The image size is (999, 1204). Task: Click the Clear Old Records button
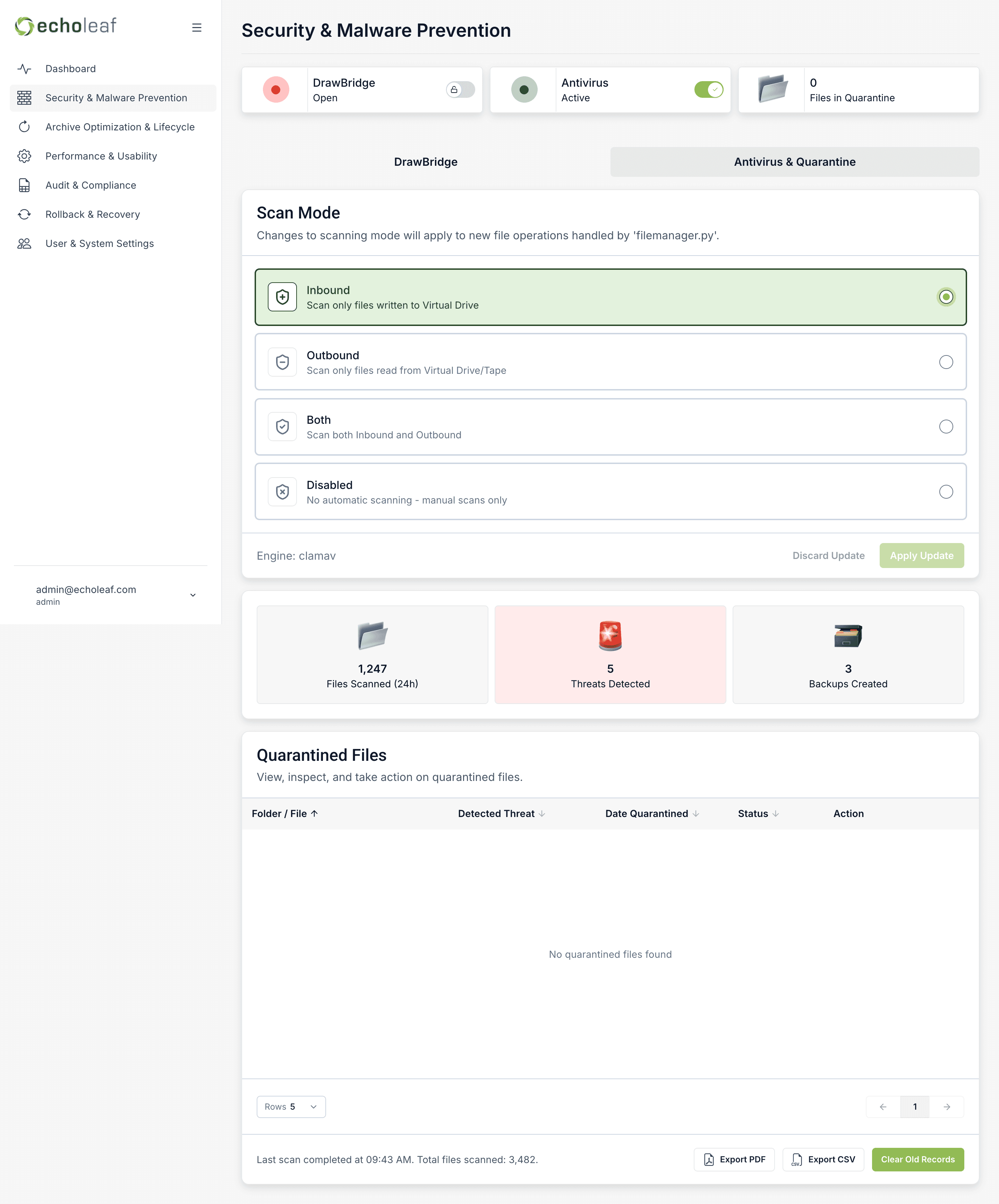tap(917, 1159)
